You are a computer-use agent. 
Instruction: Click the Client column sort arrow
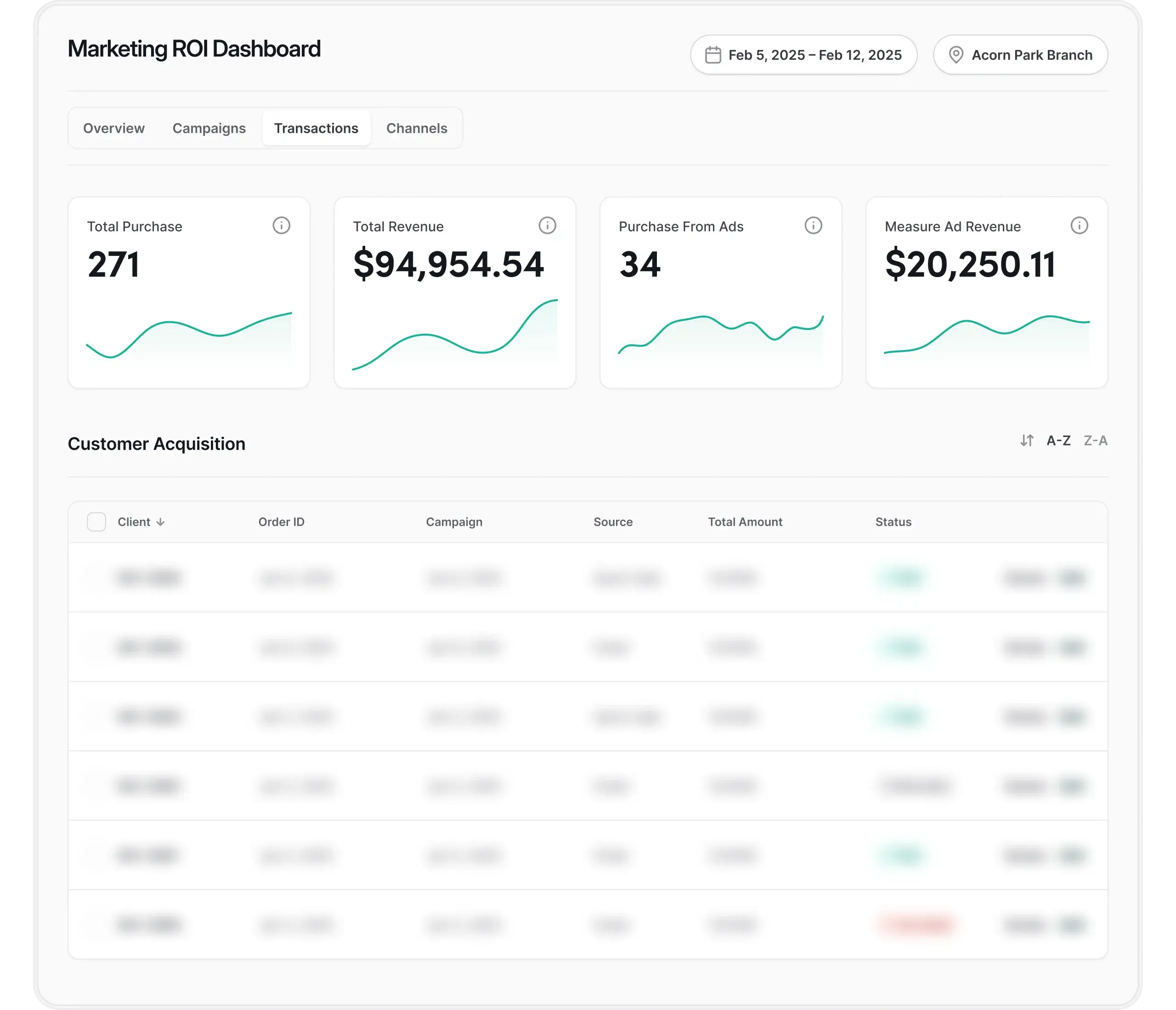point(161,522)
